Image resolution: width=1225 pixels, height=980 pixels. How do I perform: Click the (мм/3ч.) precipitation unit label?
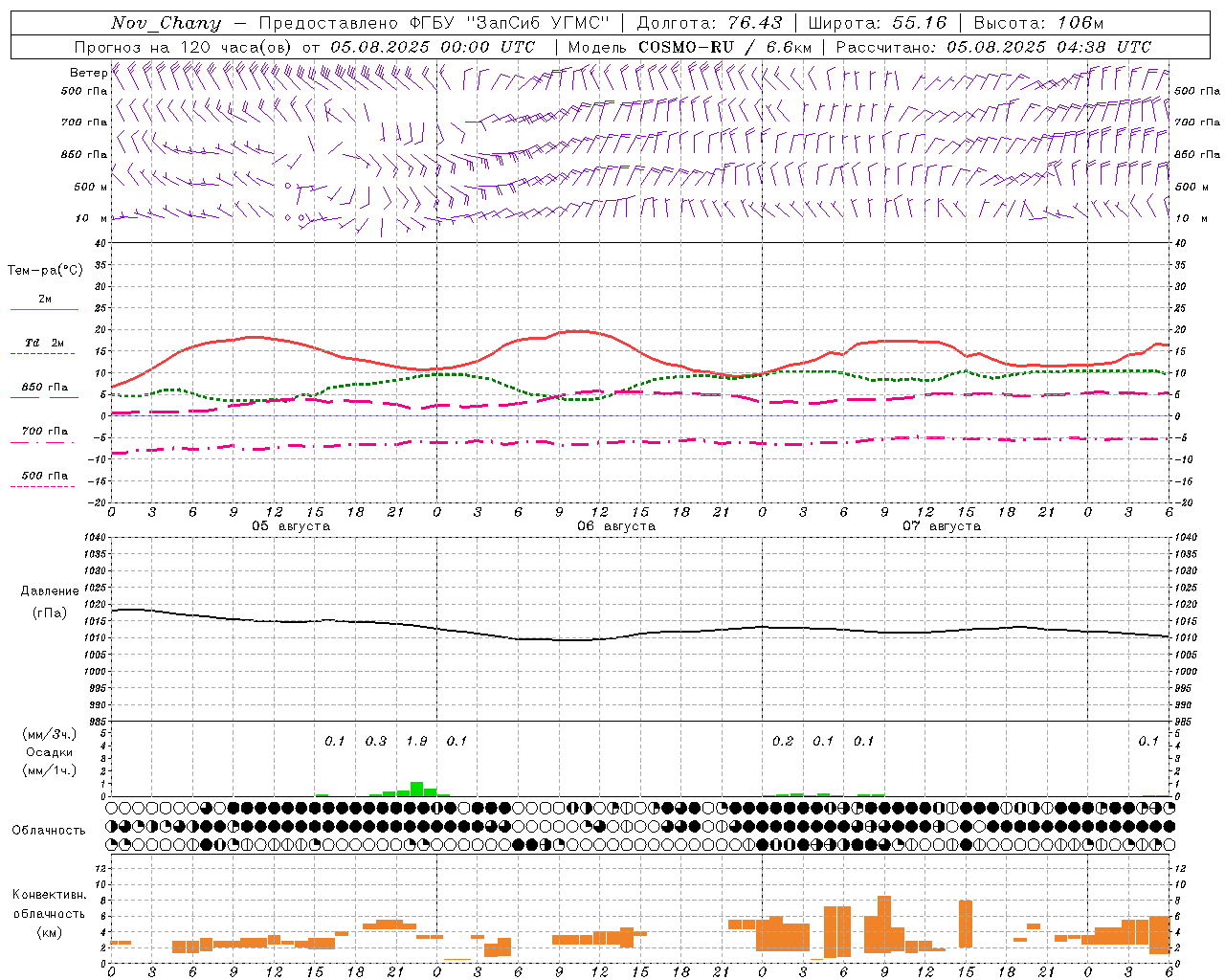click(x=49, y=735)
